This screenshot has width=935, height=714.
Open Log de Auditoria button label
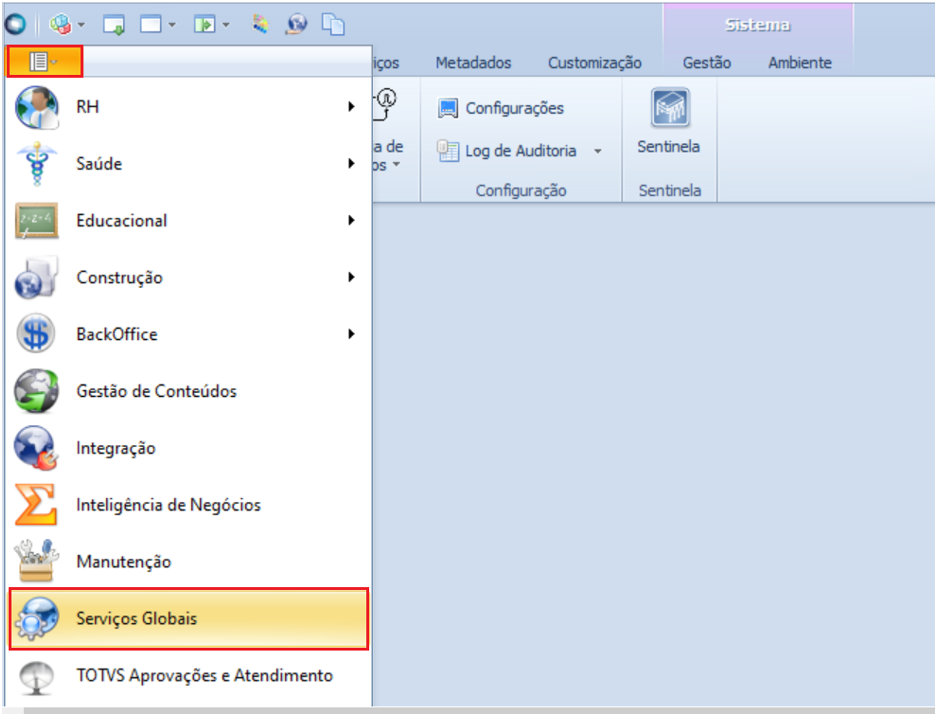click(x=521, y=151)
